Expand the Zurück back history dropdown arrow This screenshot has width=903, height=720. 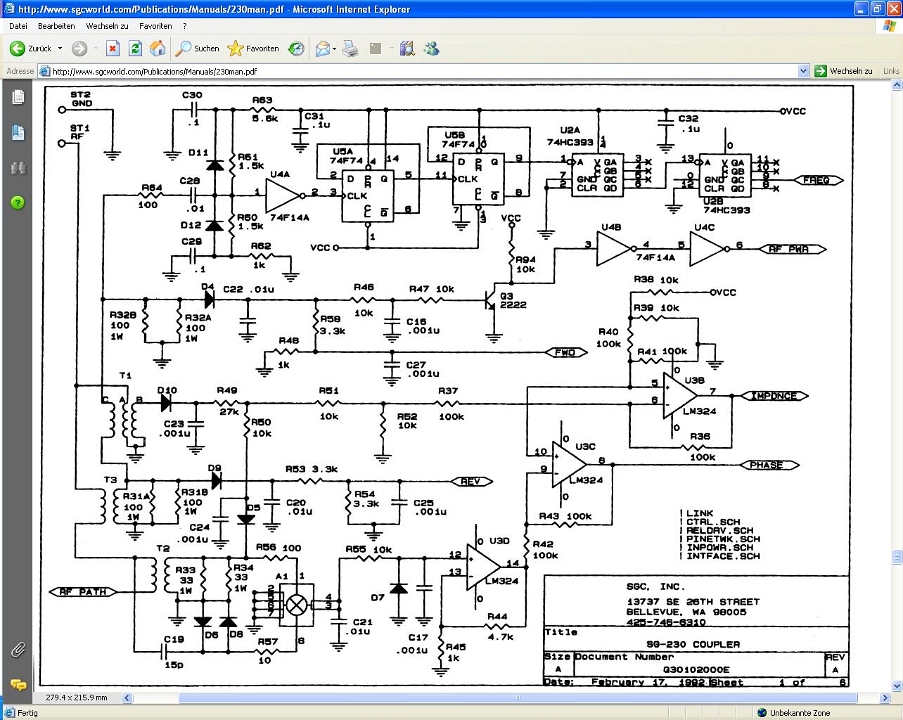click(60, 48)
